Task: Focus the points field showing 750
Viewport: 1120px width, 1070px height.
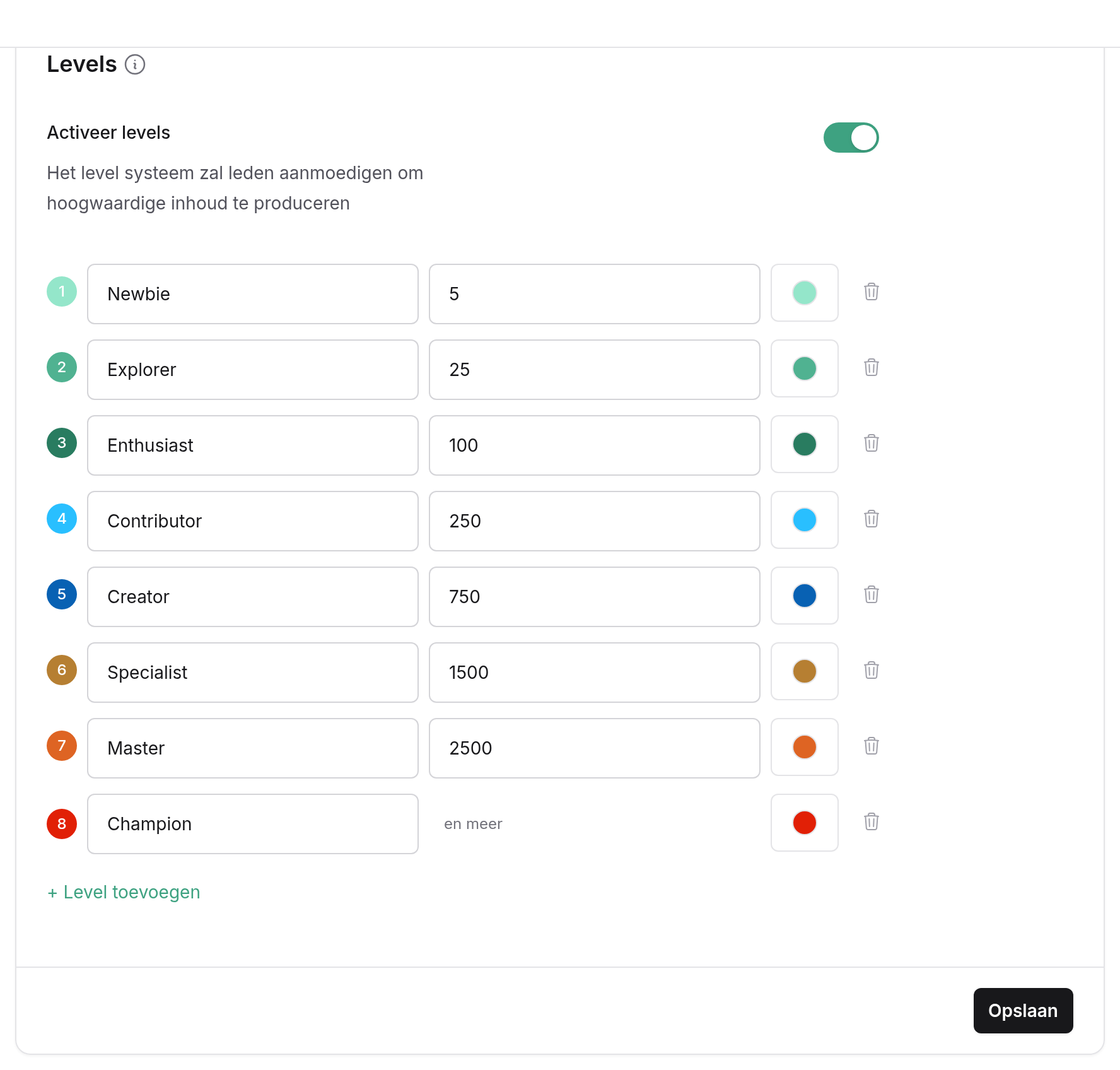Action: click(595, 597)
